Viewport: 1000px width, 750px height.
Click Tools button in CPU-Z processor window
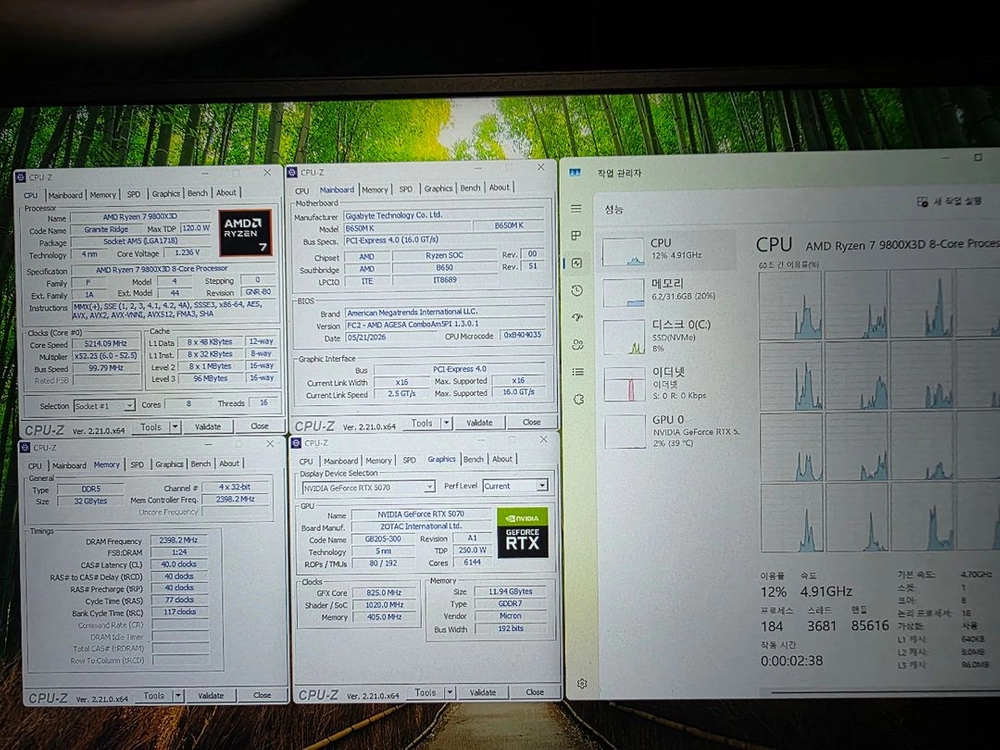151,427
